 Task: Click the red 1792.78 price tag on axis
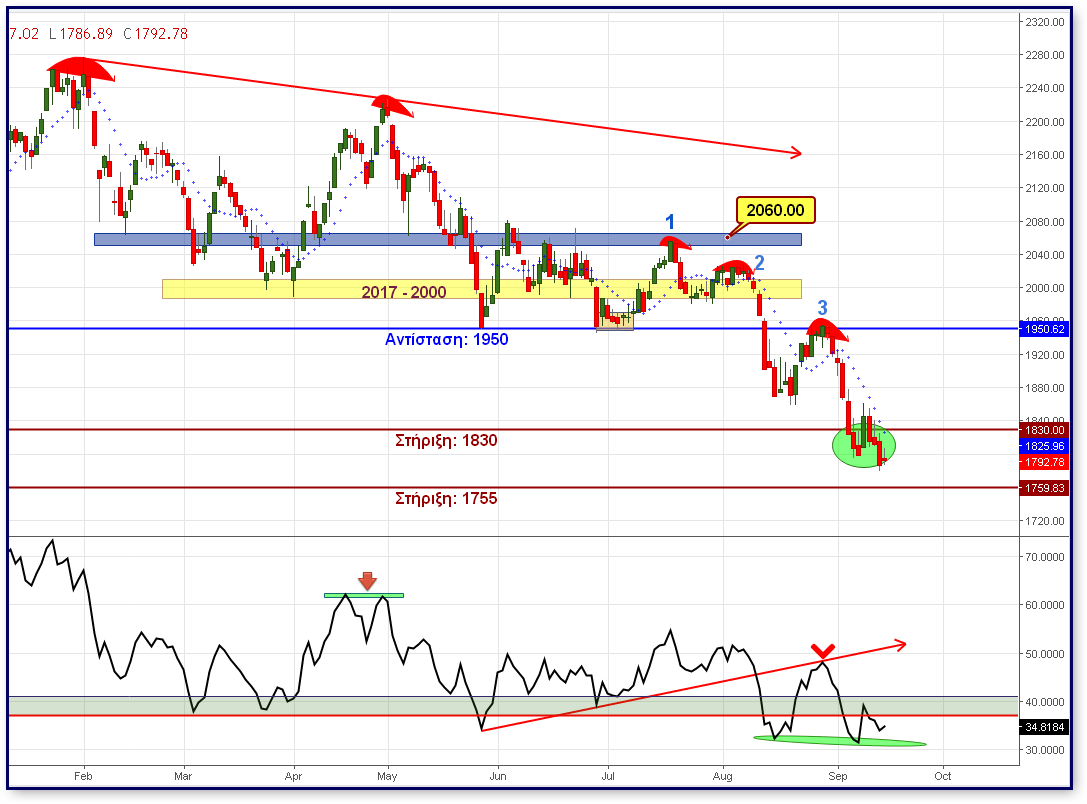point(1044,462)
